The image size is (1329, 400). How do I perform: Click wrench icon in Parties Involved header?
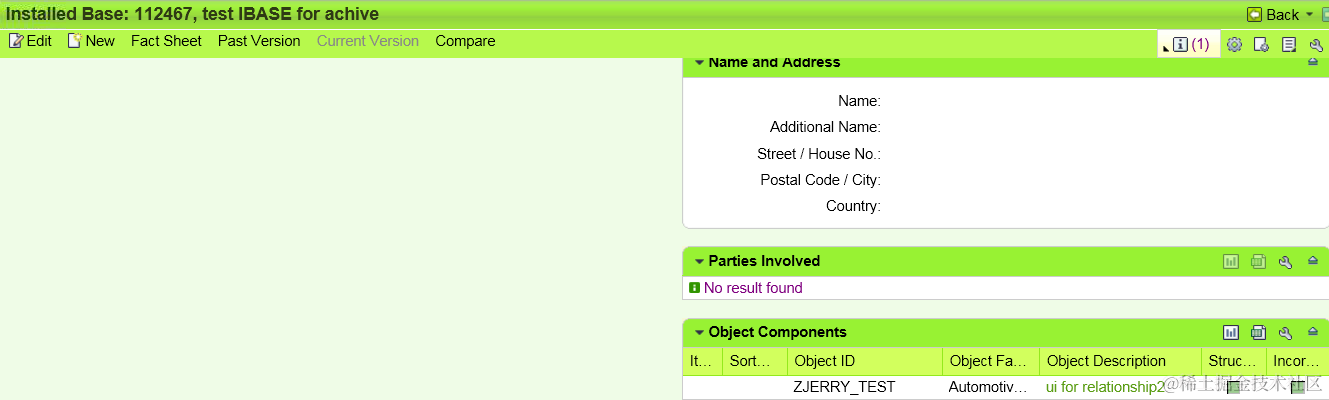1286,261
